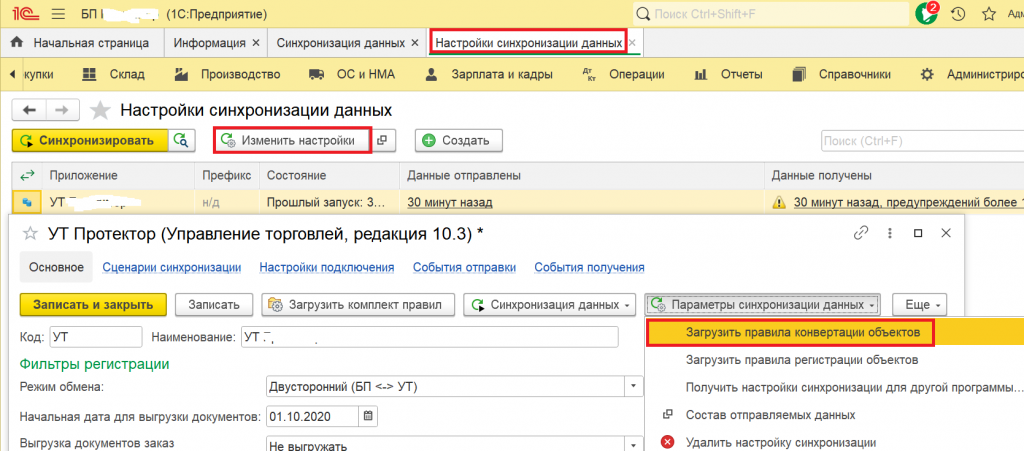
Task: Open the Производство section
Action: point(227,74)
